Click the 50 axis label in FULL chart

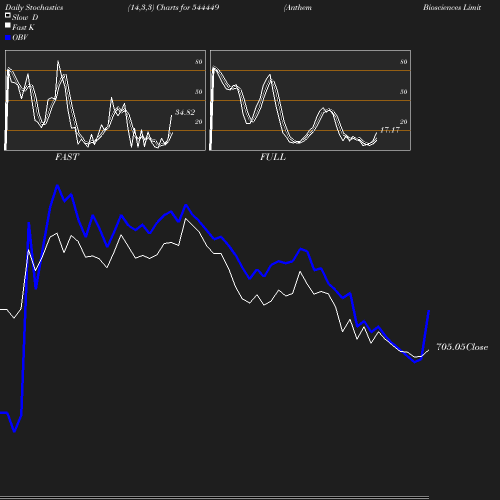tap(404, 92)
